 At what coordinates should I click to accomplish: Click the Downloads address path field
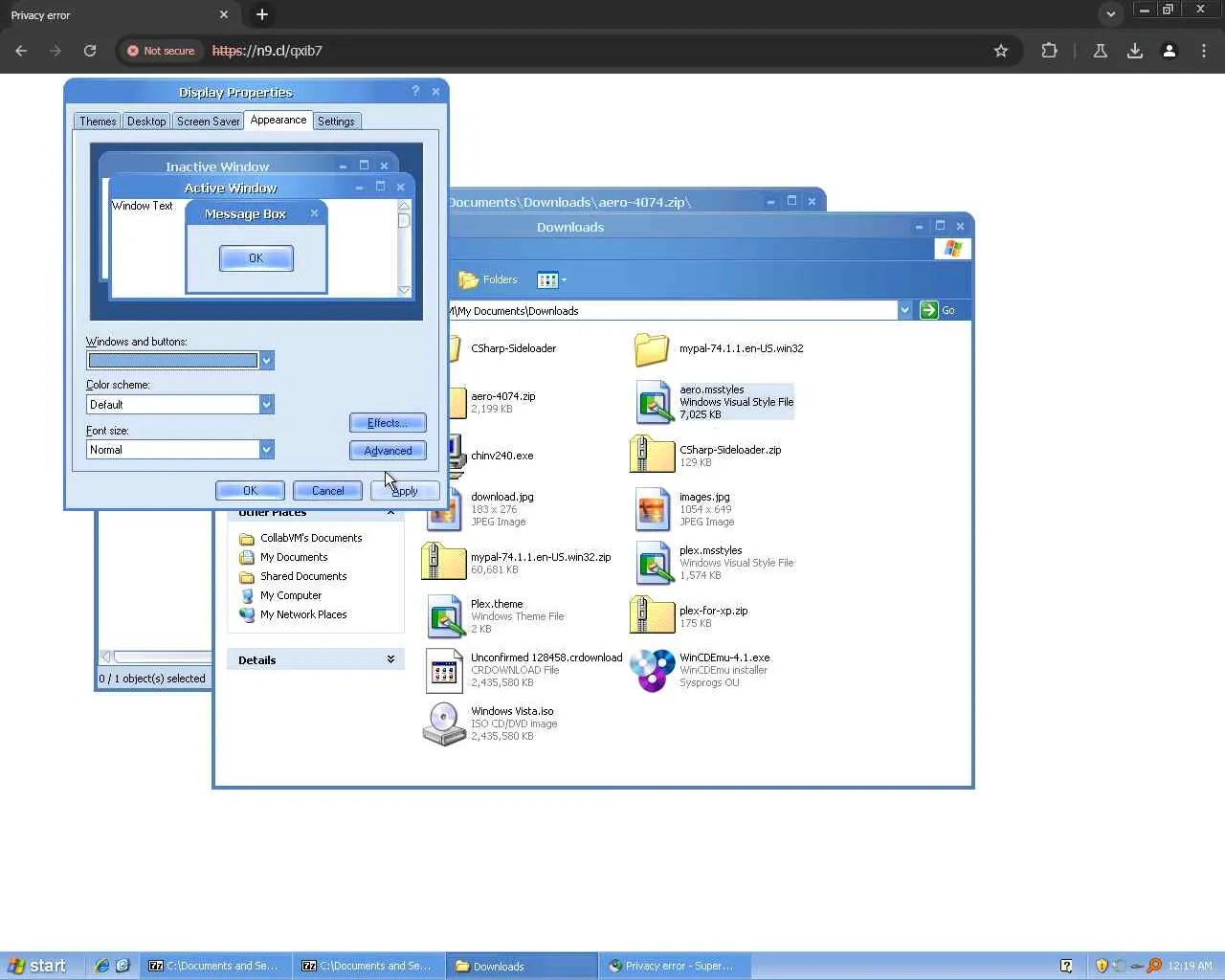coord(672,311)
